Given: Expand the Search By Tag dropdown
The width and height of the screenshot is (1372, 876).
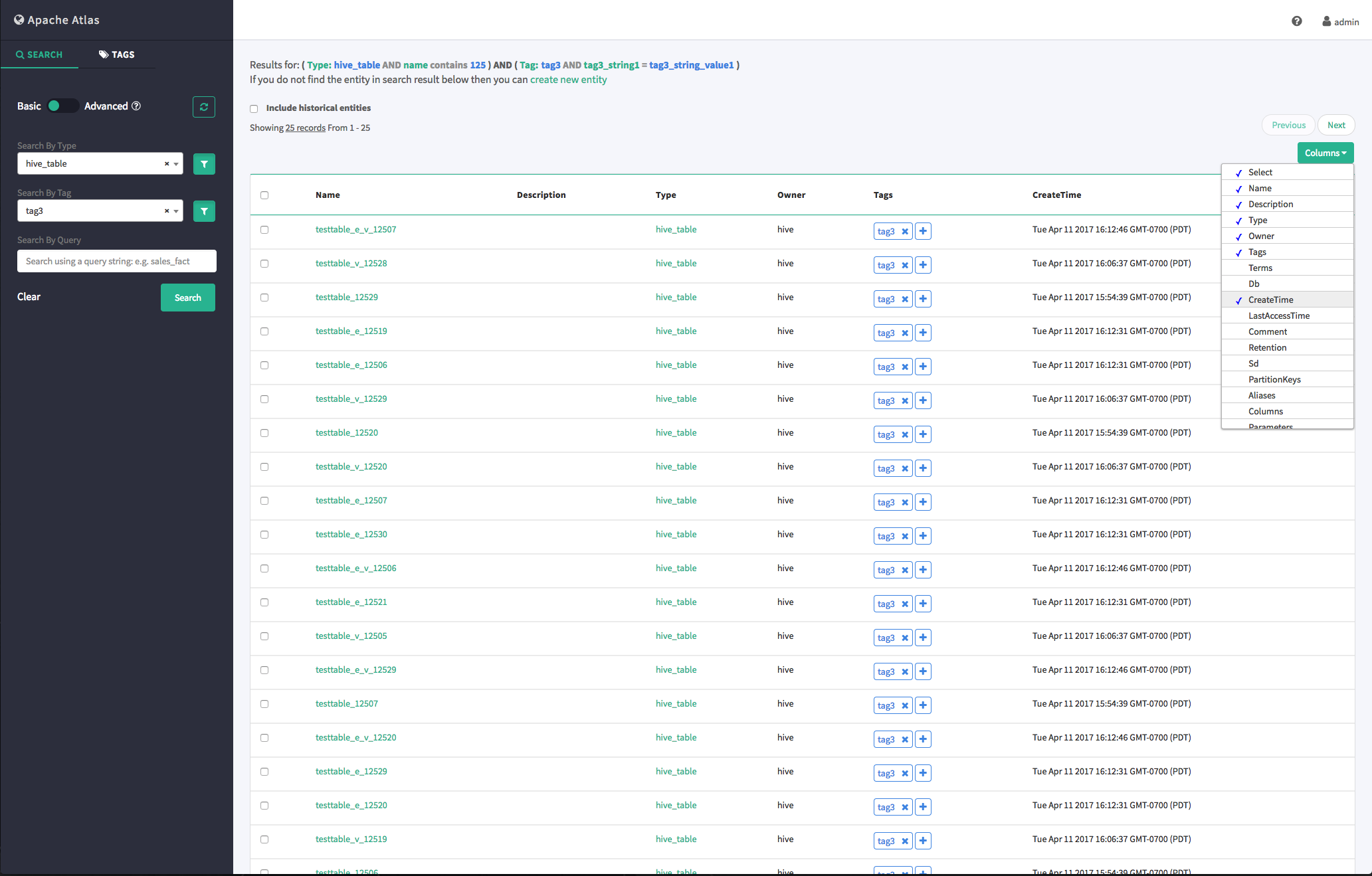Looking at the screenshot, I should coord(175,211).
